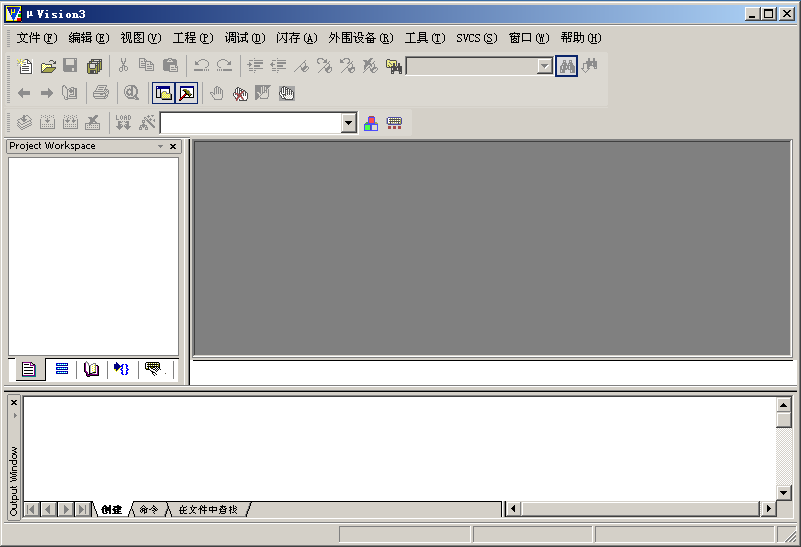Viewport: 801px width, 547px height.
Task: Open the 闪存(A) menu
Action: coord(297,38)
